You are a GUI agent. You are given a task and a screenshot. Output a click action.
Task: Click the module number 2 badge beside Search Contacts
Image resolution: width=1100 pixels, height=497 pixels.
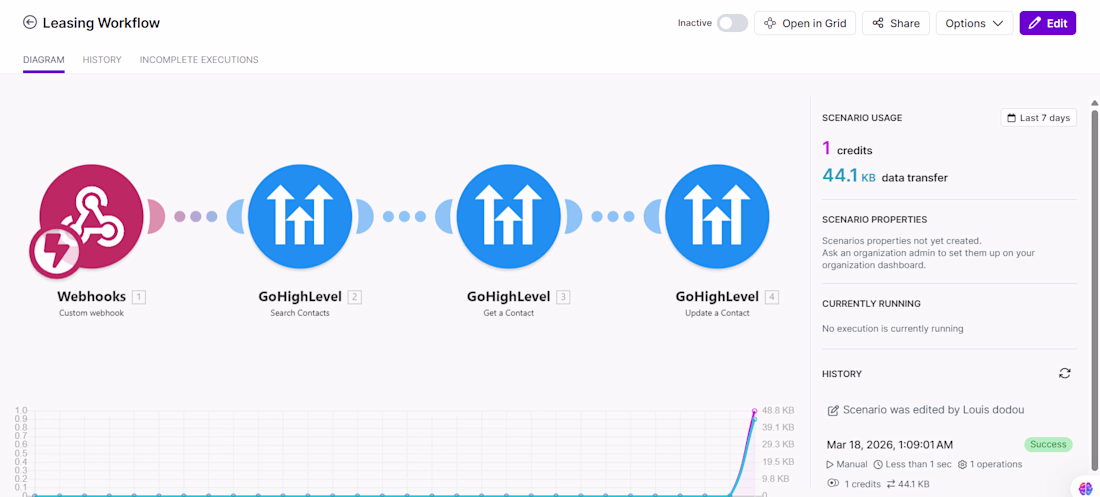pos(355,297)
